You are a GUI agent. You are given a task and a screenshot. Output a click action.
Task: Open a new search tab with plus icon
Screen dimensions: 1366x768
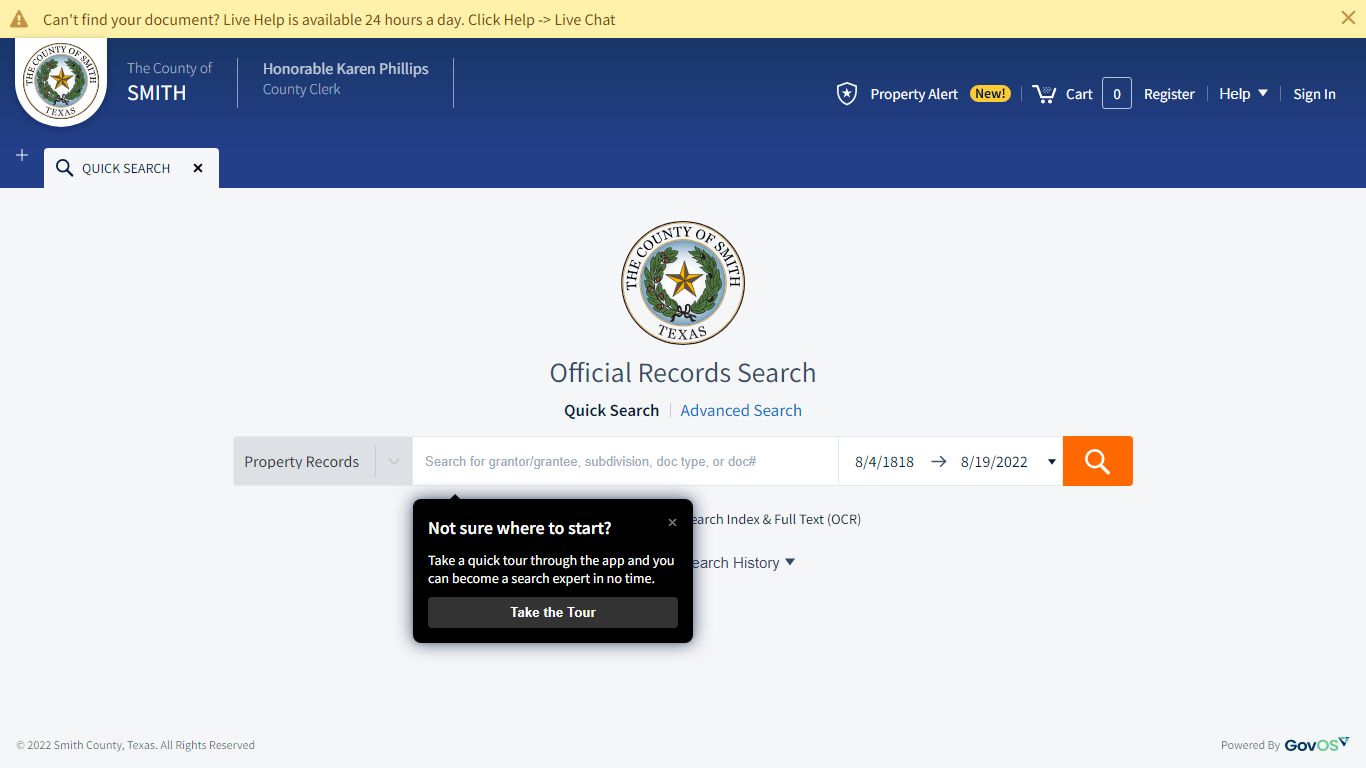(x=22, y=155)
